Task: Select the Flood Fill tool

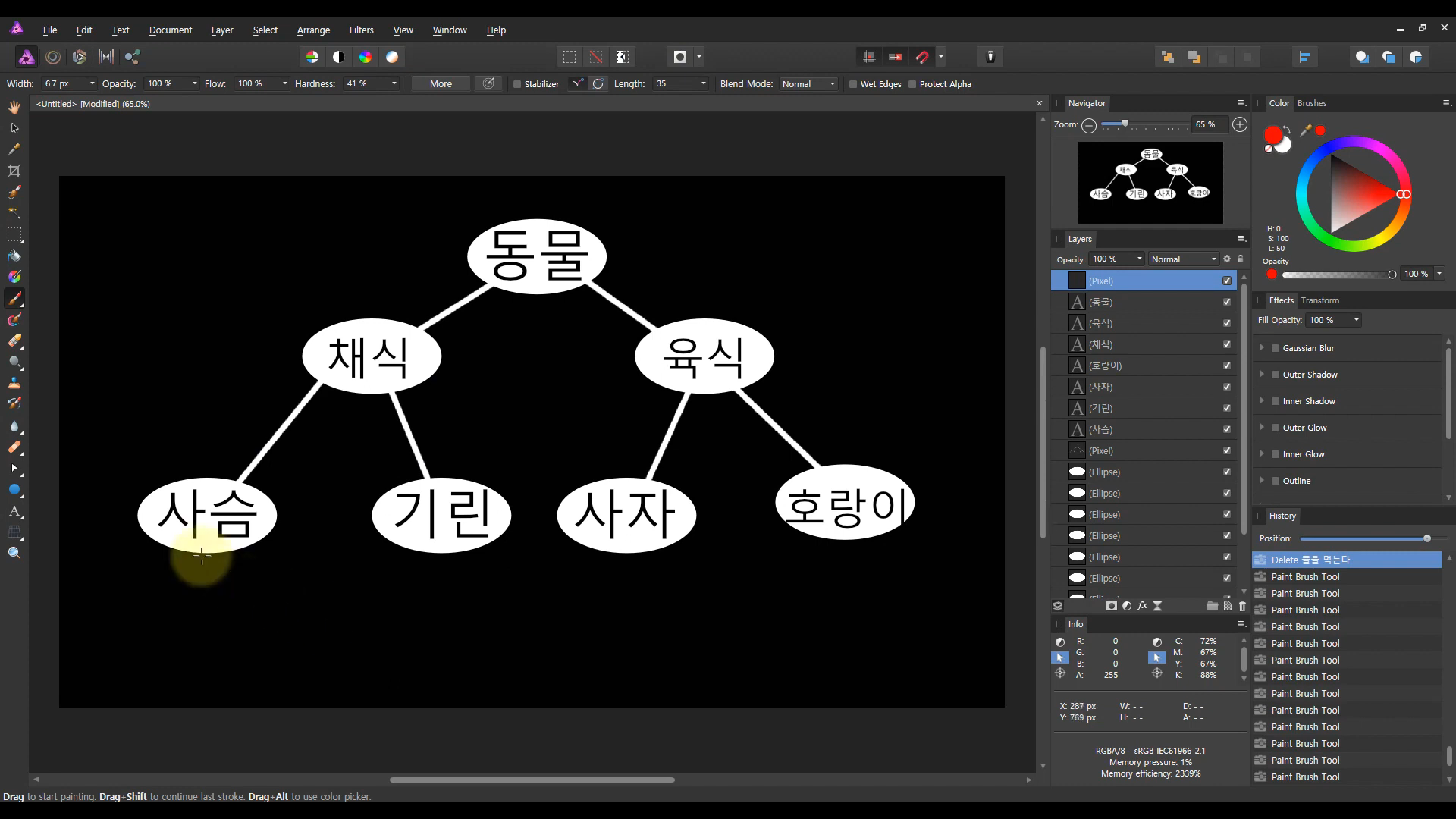Action: (x=14, y=256)
